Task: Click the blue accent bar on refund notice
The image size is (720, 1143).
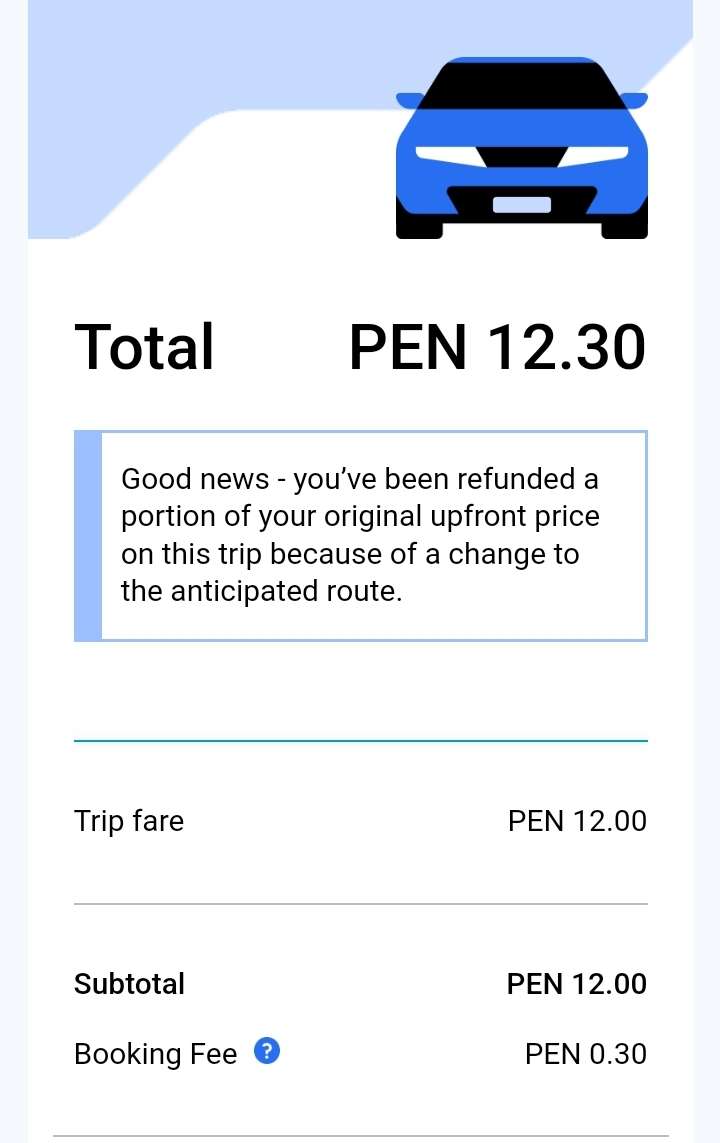Action: pyautogui.click(x=88, y=535)
